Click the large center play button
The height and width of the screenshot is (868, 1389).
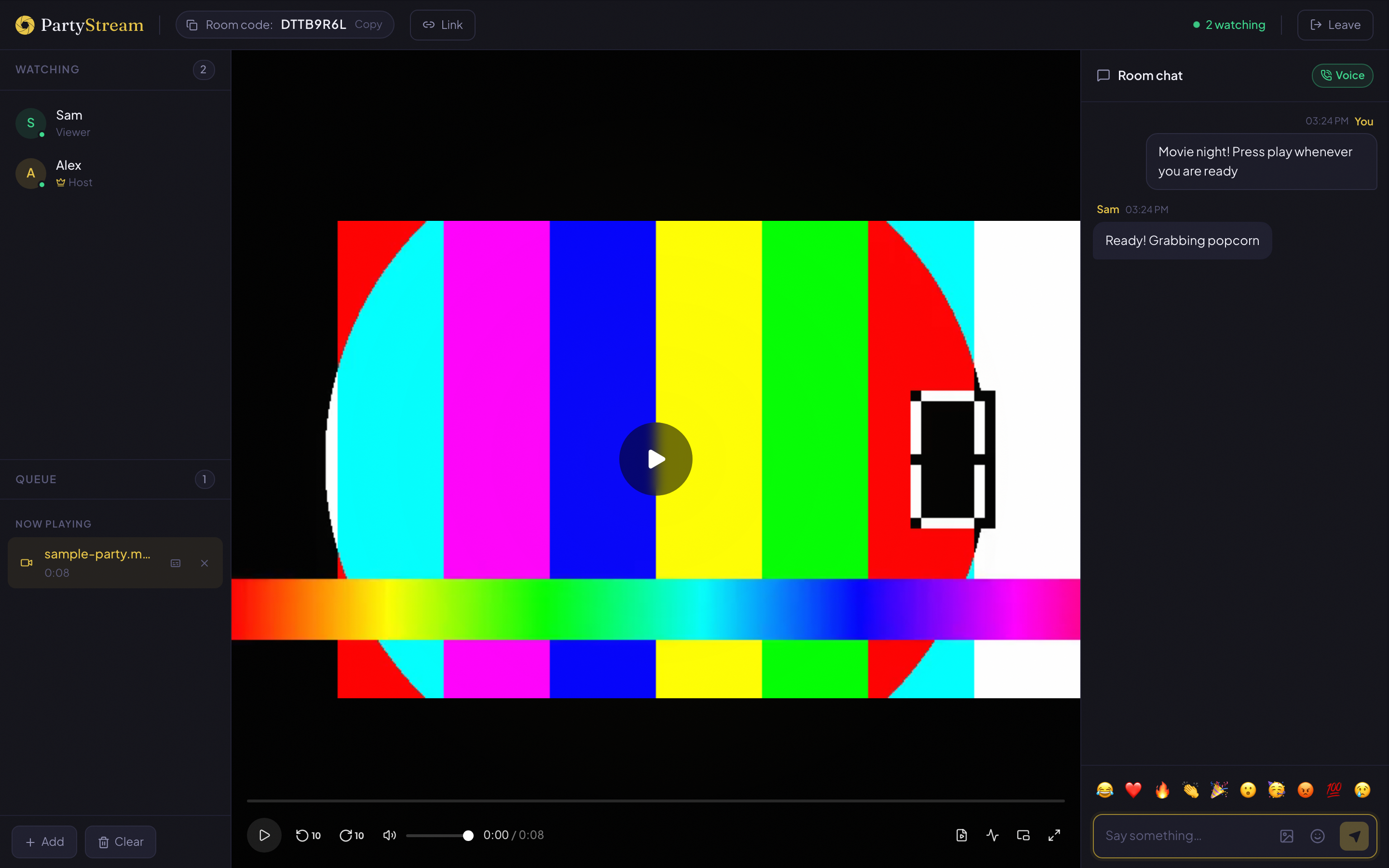656,459
